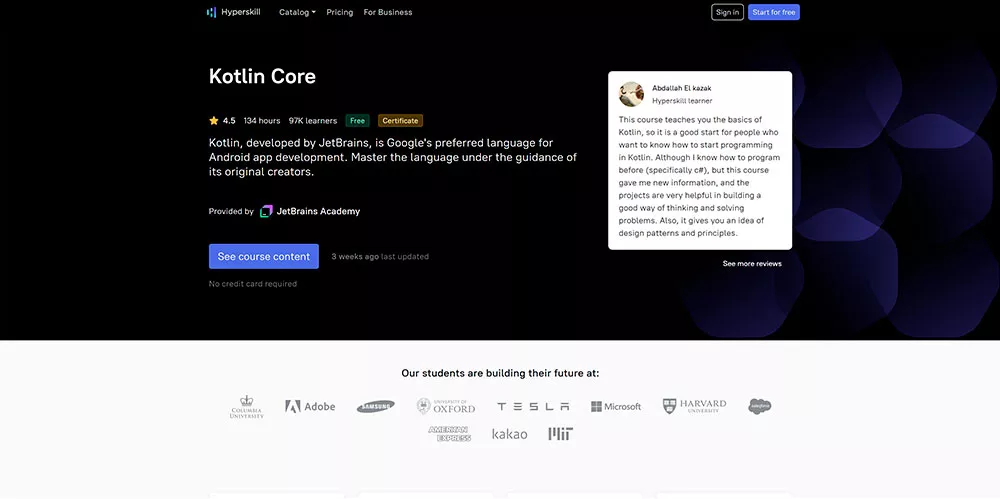Click the yellow rating star icon
1000x499 pixels.
pos(214,121)
